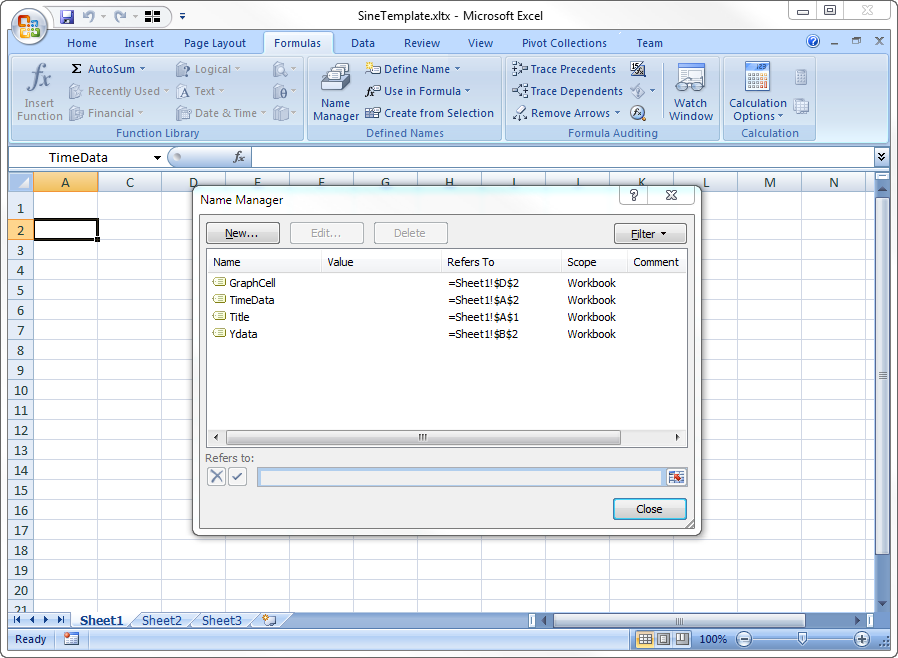Select the TimeData row in names list

click(252, 300)
